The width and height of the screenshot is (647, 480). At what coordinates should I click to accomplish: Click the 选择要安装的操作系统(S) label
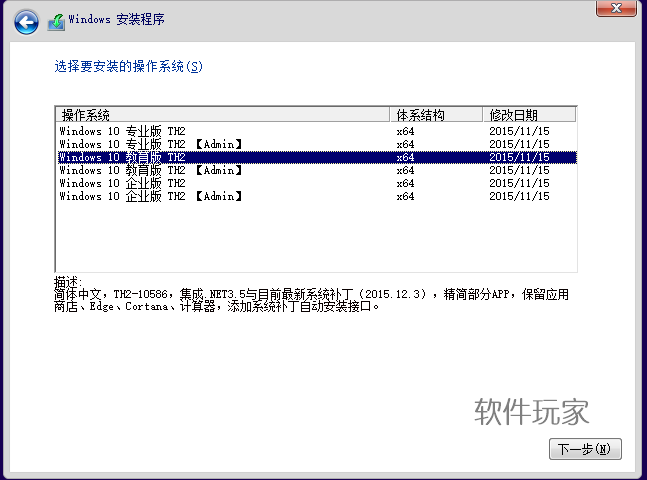(x=128, y=66)
